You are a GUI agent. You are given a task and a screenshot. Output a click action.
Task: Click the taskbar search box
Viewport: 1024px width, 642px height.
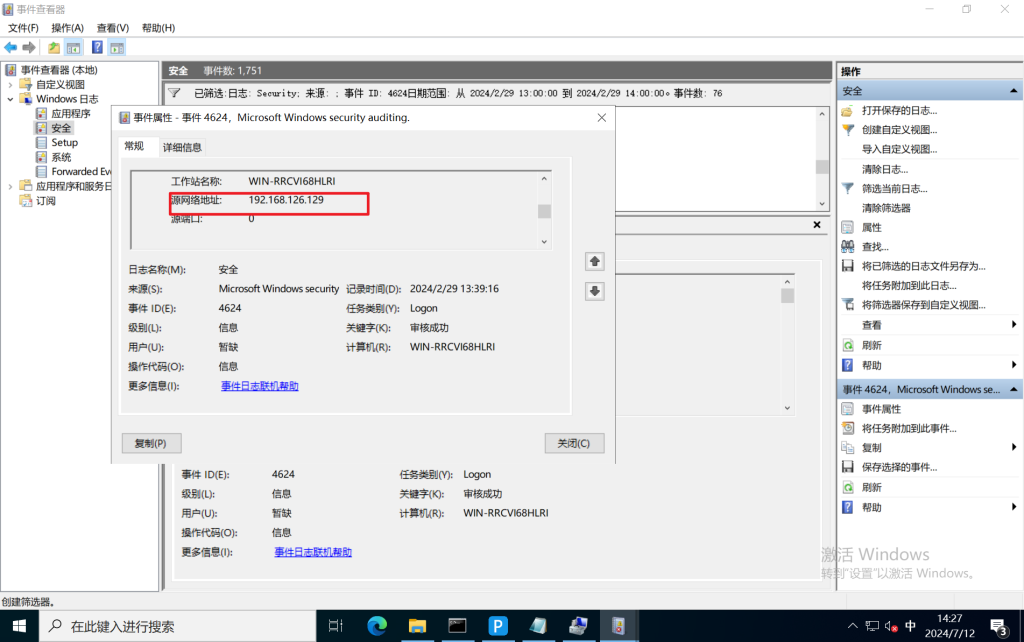pyautogui.click(x=180, y=626)
